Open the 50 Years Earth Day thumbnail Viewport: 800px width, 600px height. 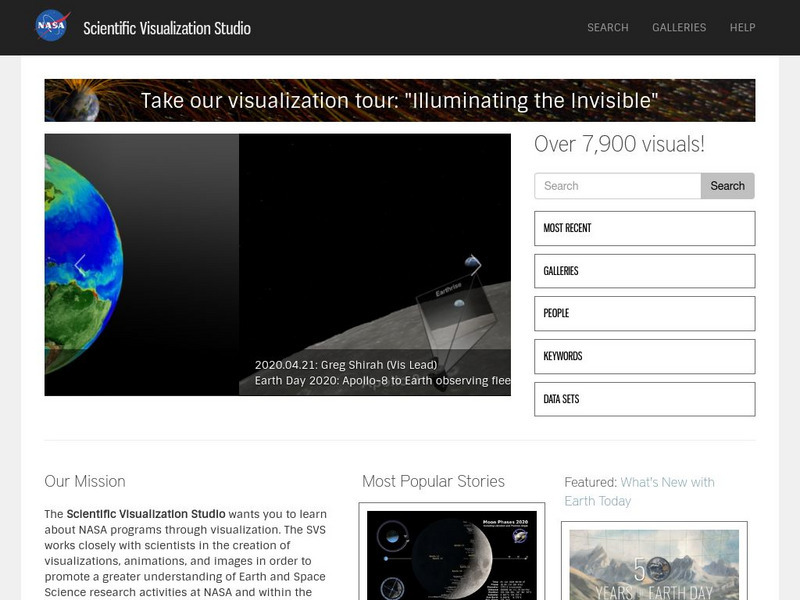click(654, 564)
